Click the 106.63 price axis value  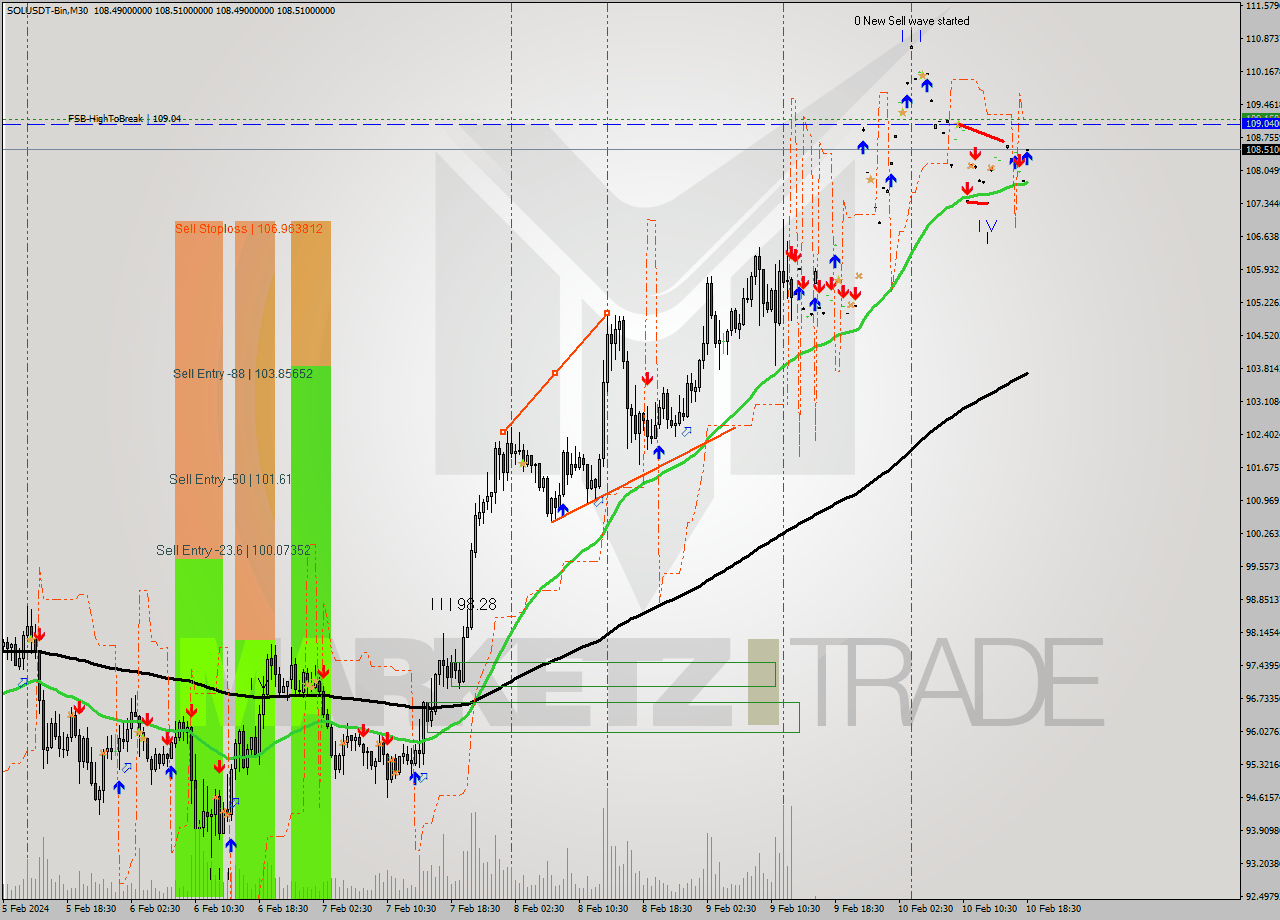coord(1262,237)
